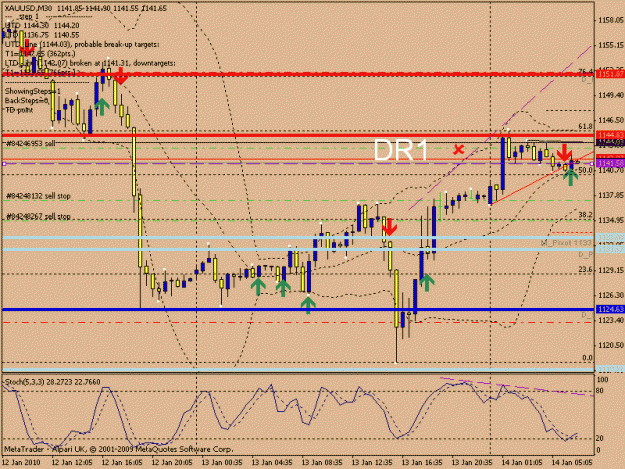Click the '12 Jan 16:05' time label
This screenshot has height=469, width=625.
[122, 462]
